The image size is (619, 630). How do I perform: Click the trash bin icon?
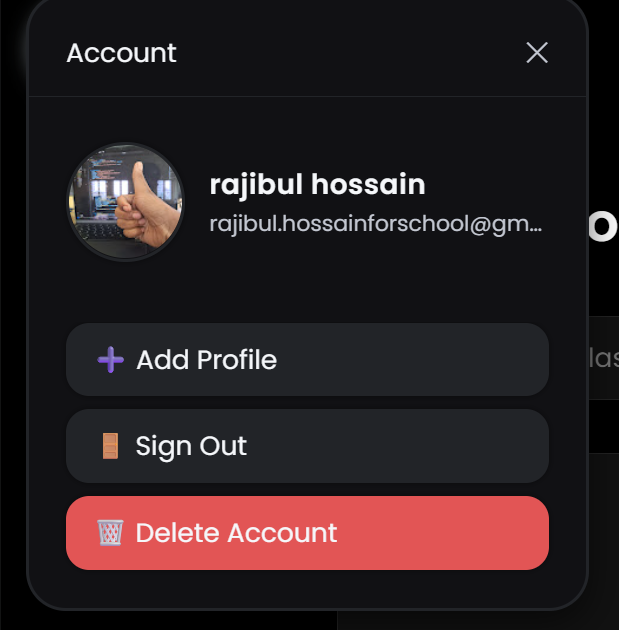[110, 533]
